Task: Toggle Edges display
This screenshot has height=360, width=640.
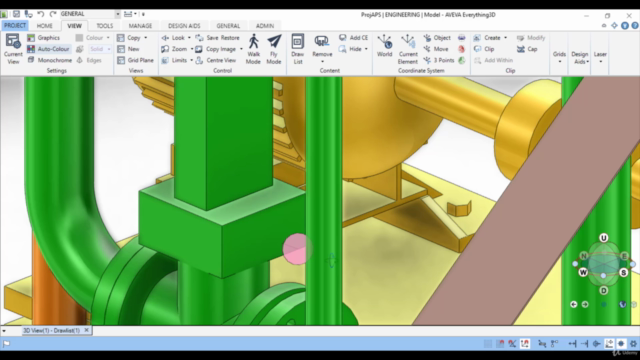Action: [89, 60]
